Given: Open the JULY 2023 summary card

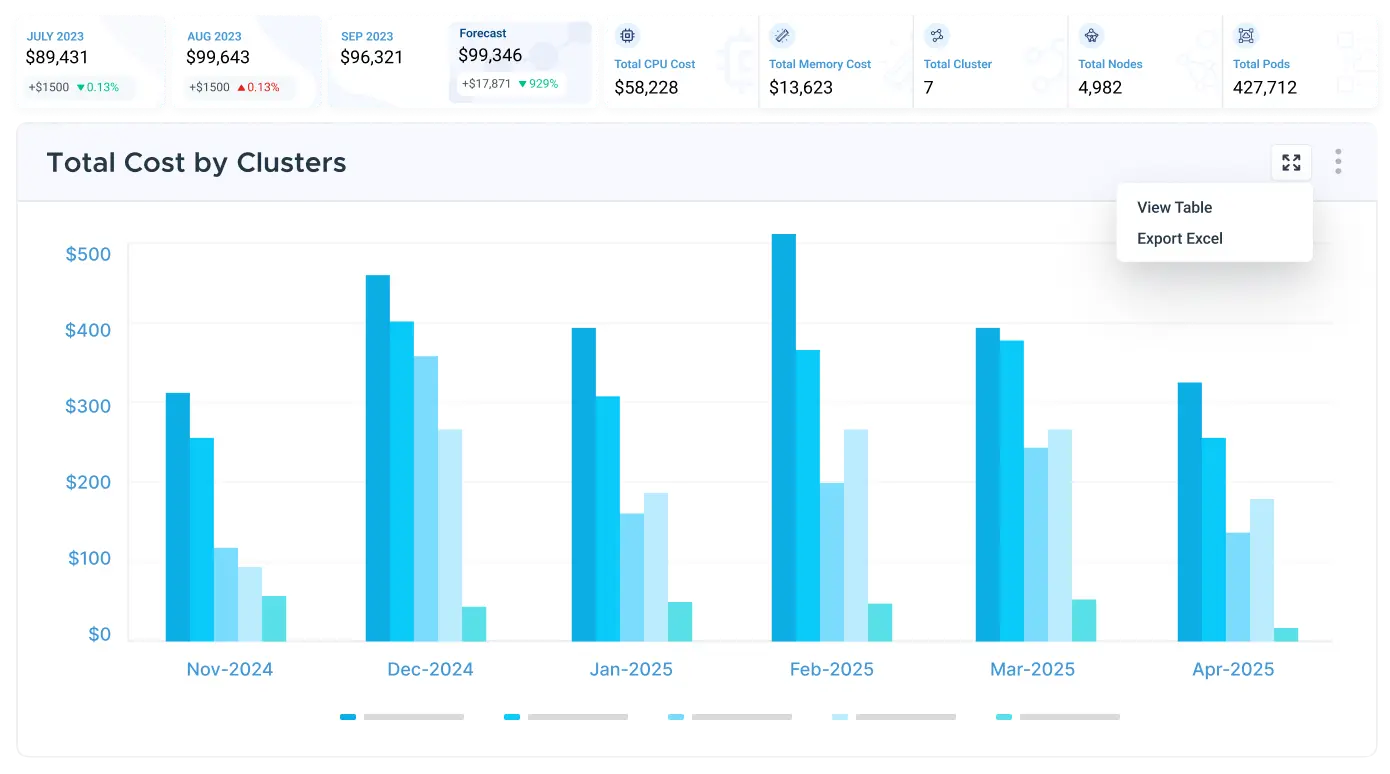Looking at the screenshot, I should [x=90, y=60].
